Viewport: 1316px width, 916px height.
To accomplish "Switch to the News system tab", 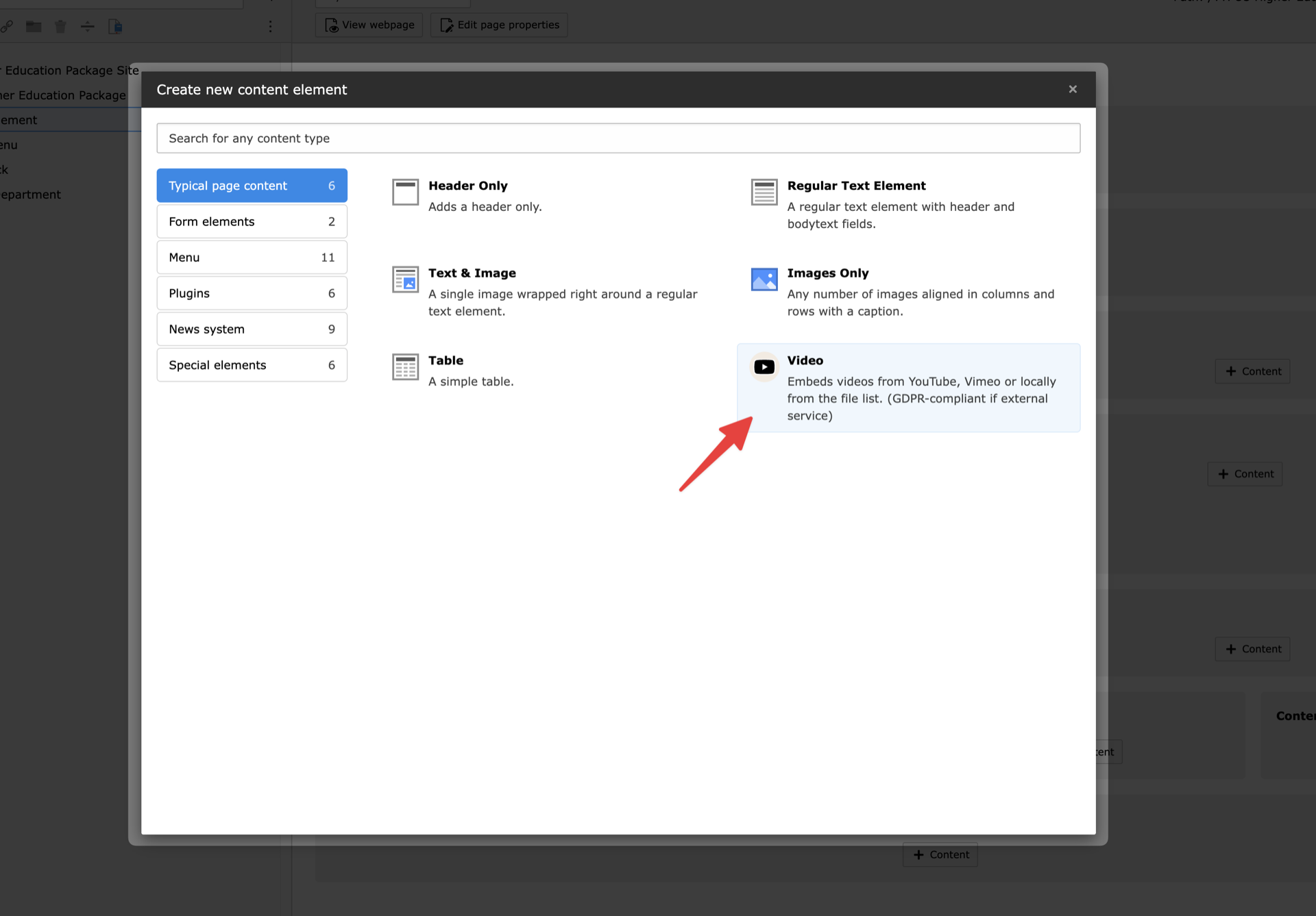I will coord(252,329).
